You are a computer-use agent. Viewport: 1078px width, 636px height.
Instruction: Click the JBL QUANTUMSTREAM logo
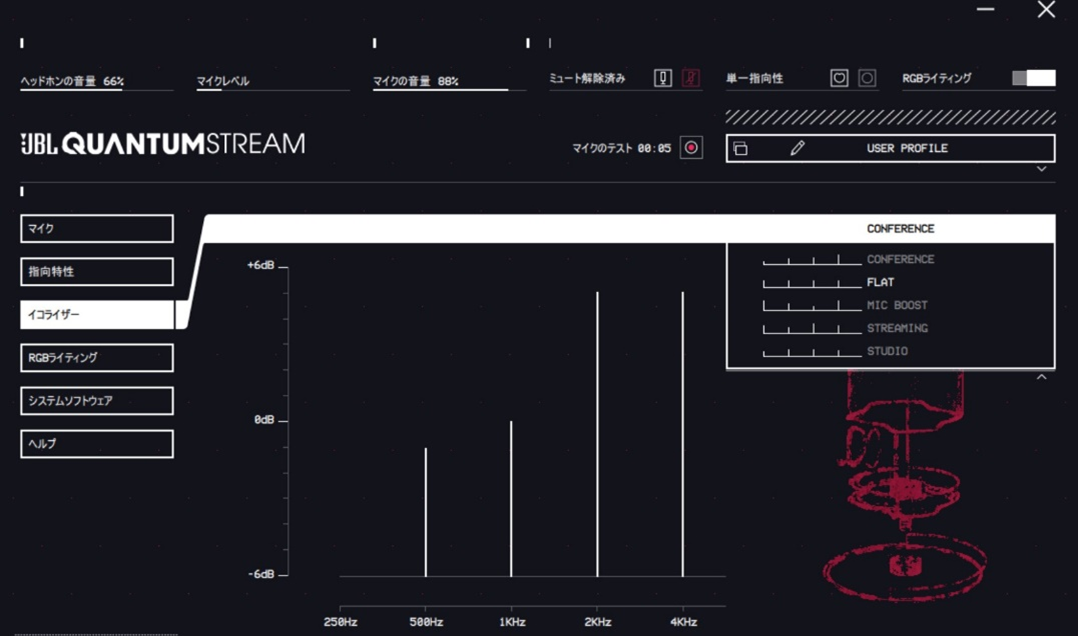pos(160,143)
